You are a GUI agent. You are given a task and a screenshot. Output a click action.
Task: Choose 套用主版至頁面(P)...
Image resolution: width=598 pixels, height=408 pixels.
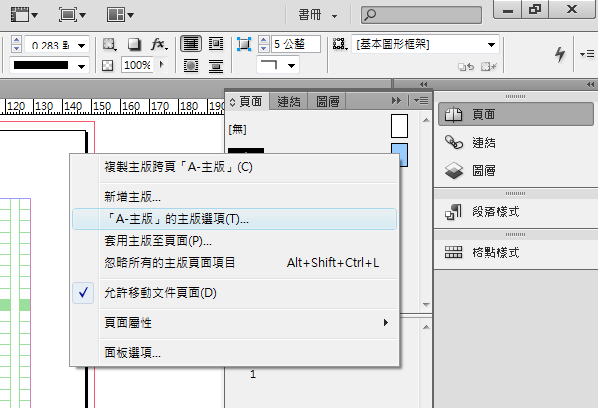235,241
